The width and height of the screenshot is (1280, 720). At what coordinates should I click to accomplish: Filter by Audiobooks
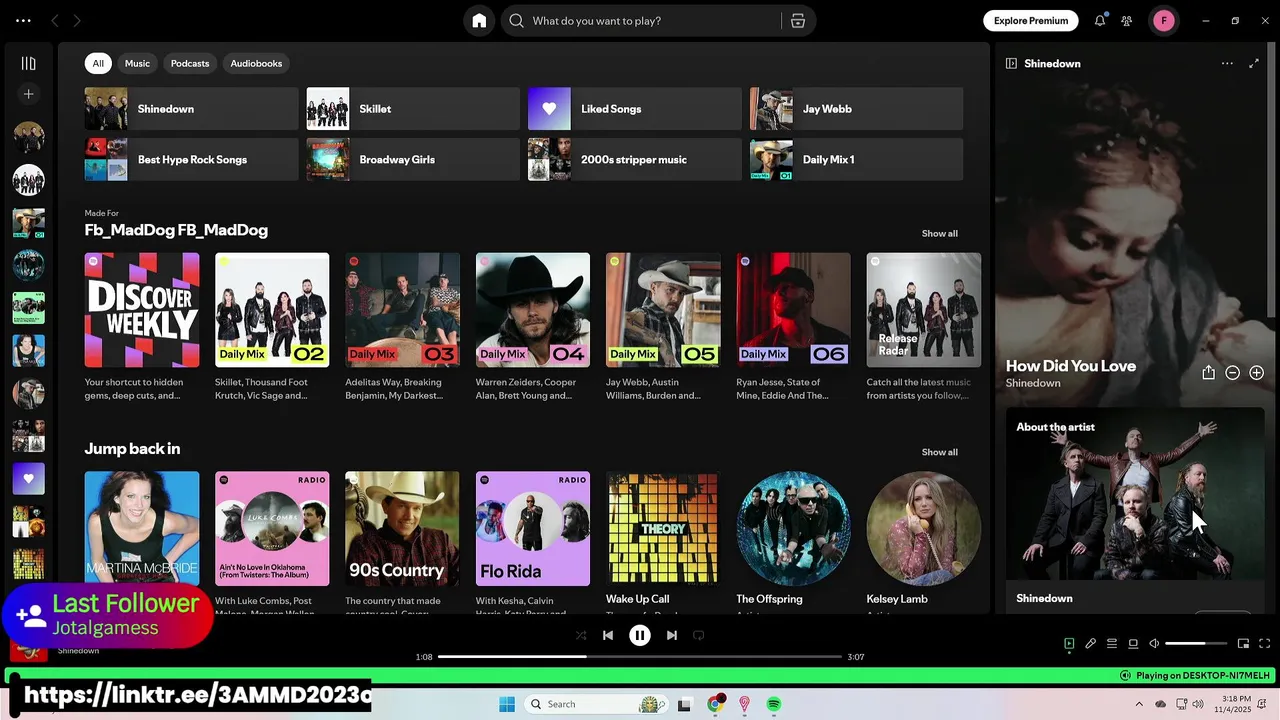click(x=256, y=63)
